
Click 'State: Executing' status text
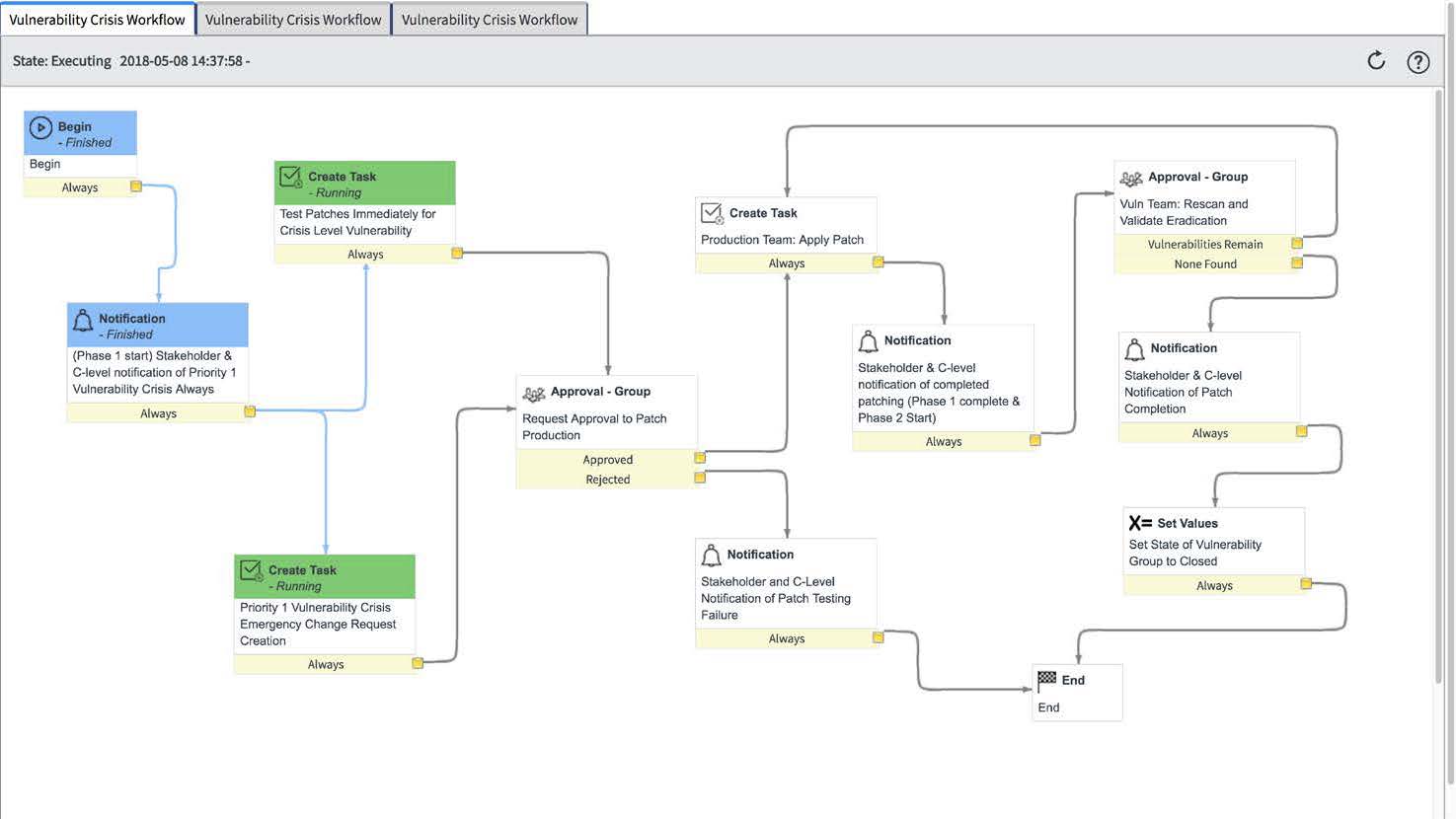pos(62,61)
